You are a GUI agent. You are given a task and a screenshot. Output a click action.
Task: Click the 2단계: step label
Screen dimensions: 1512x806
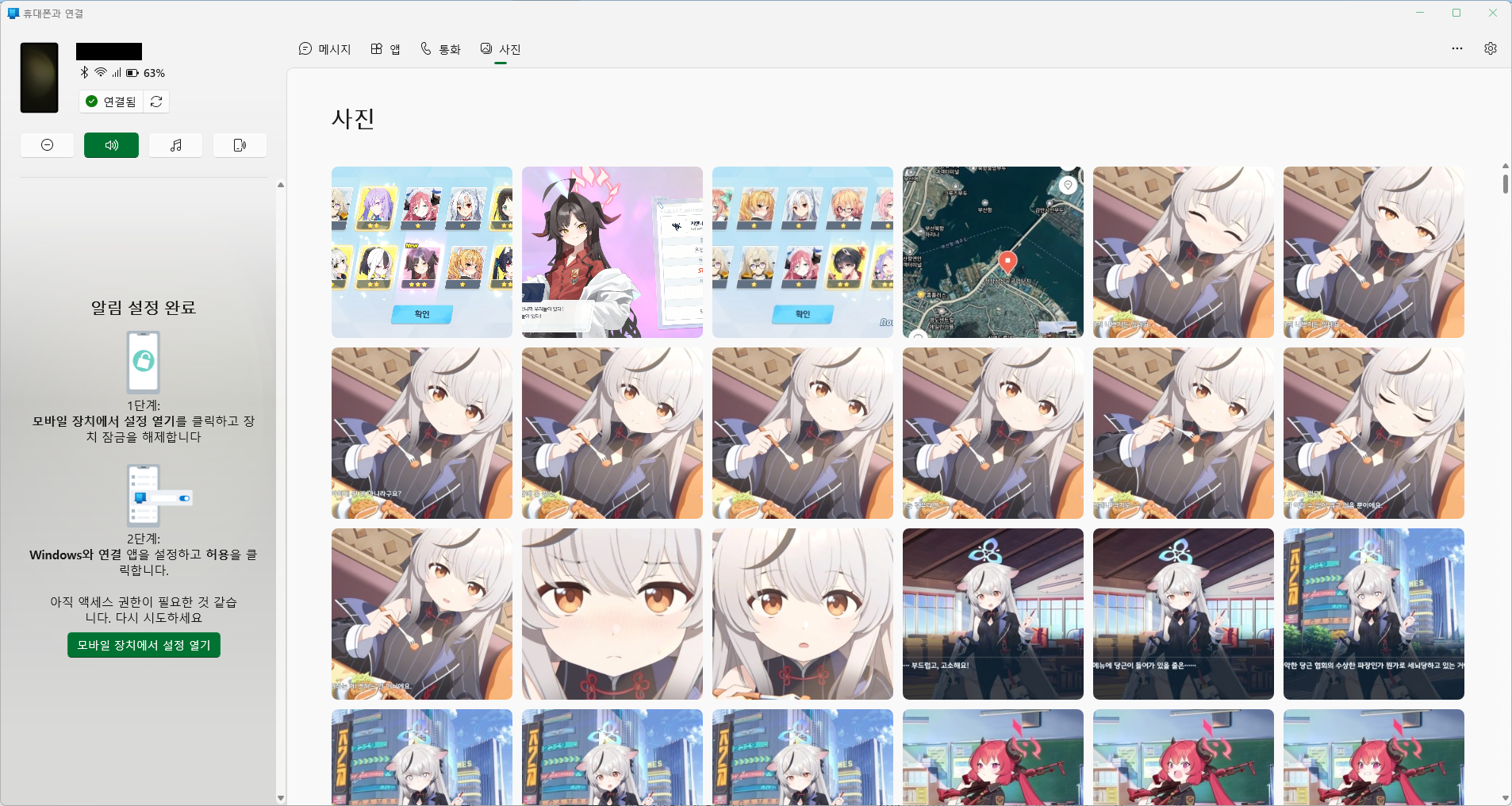[x=144, y=539]
